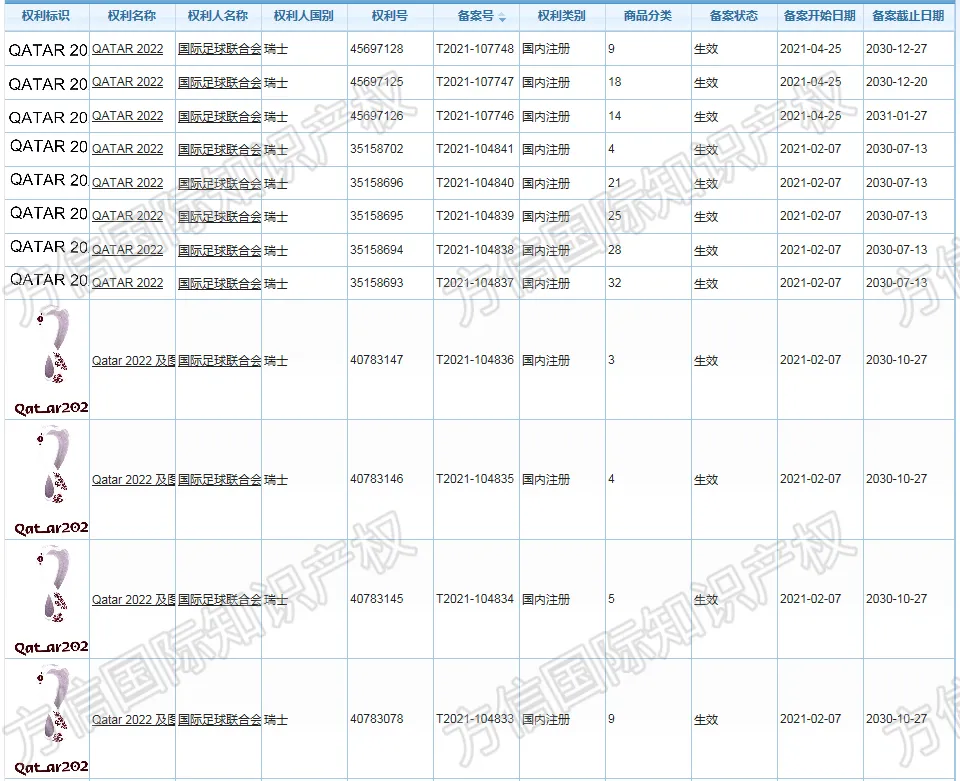The height and width of the screenshot is (781, 960).
Task: Click the 权利人名称 column header
Action: pos(218,16)
